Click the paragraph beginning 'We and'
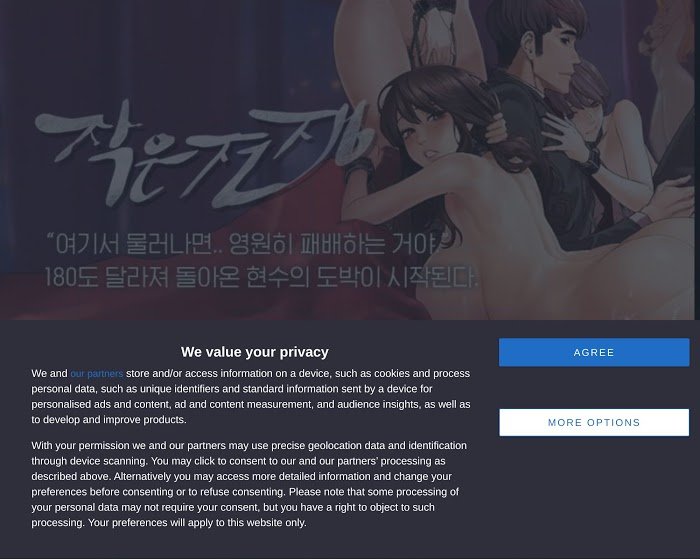 (x=250, y=396)
